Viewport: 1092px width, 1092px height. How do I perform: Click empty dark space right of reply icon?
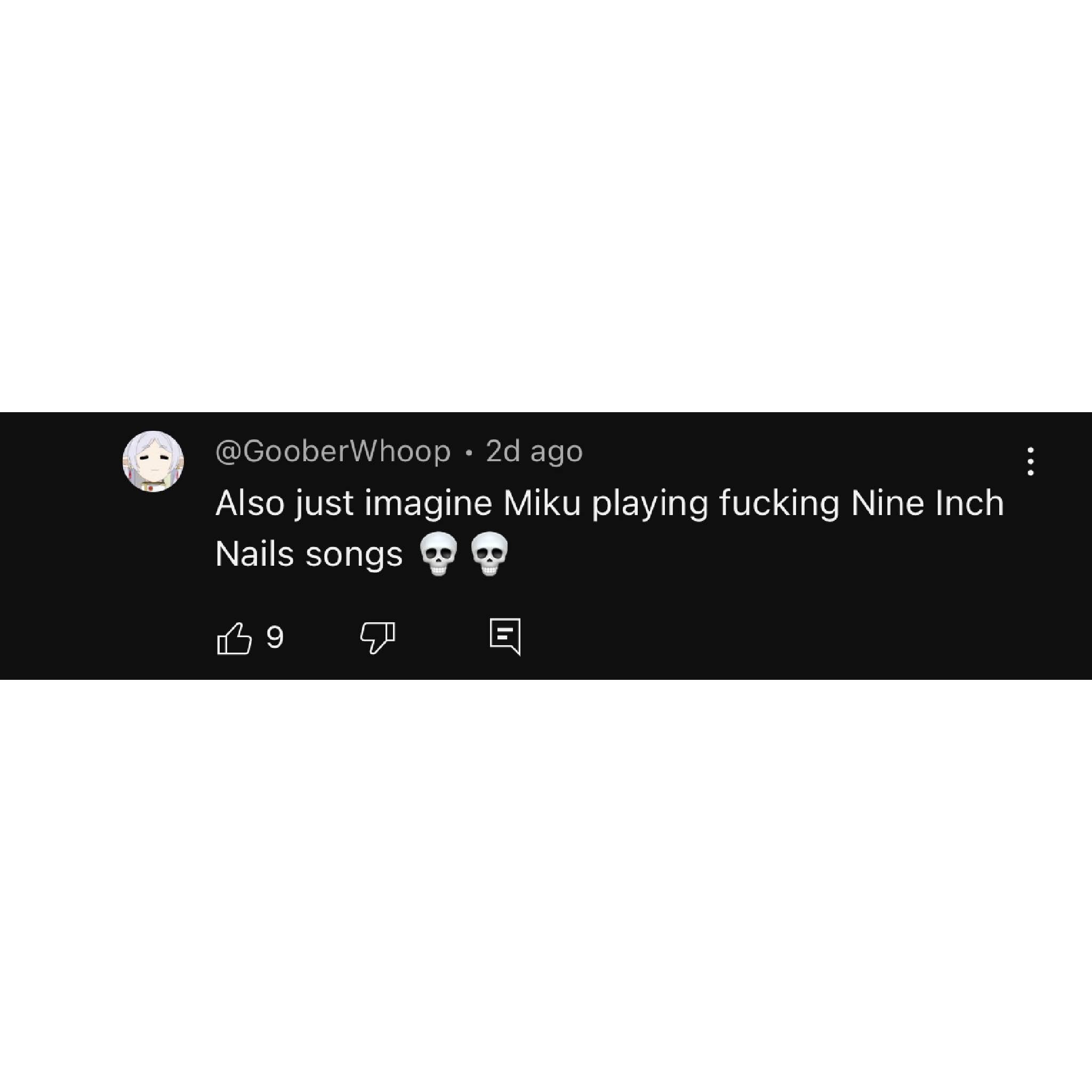791,638
